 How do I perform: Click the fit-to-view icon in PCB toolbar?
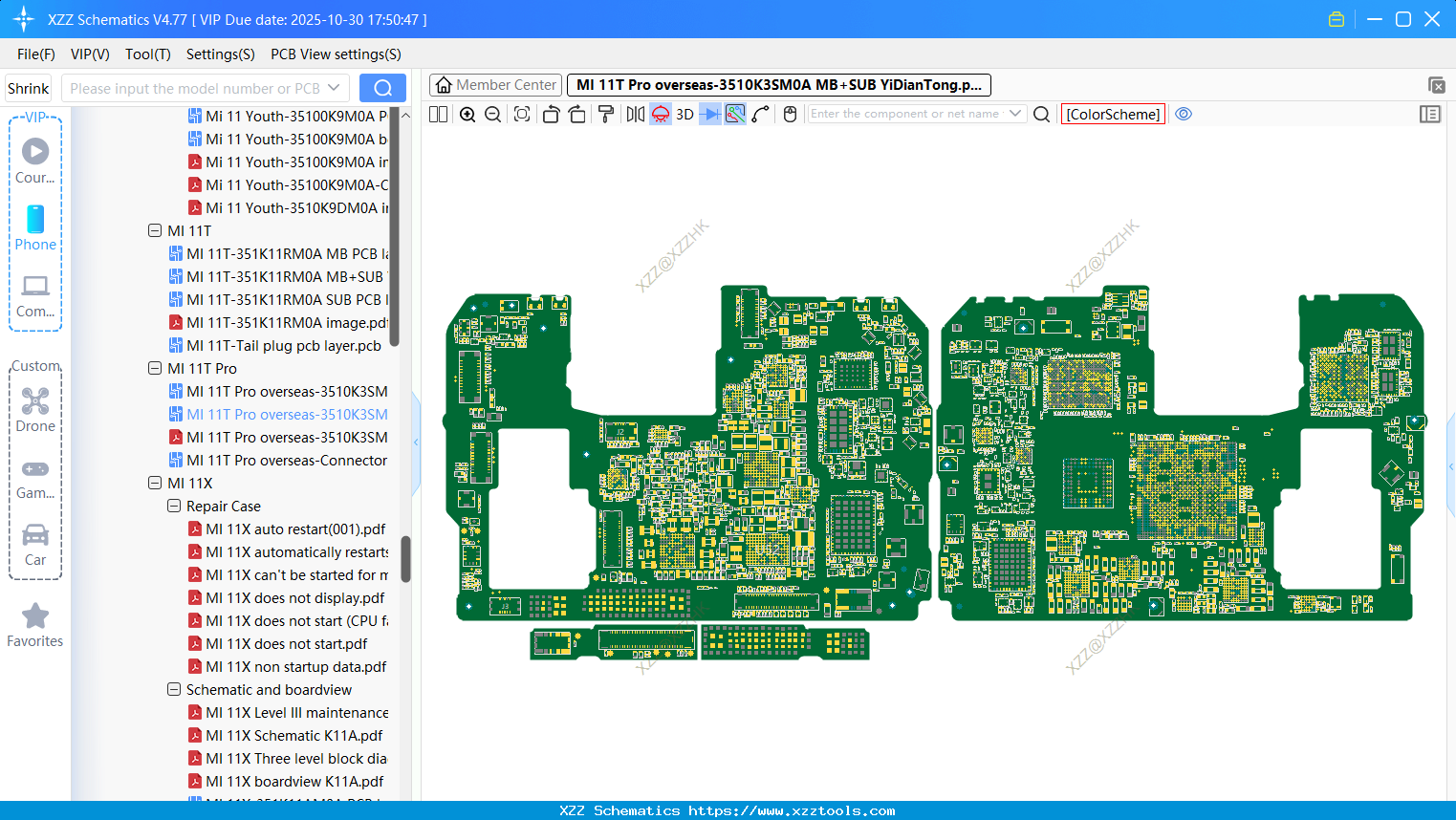tap(522, 115)
